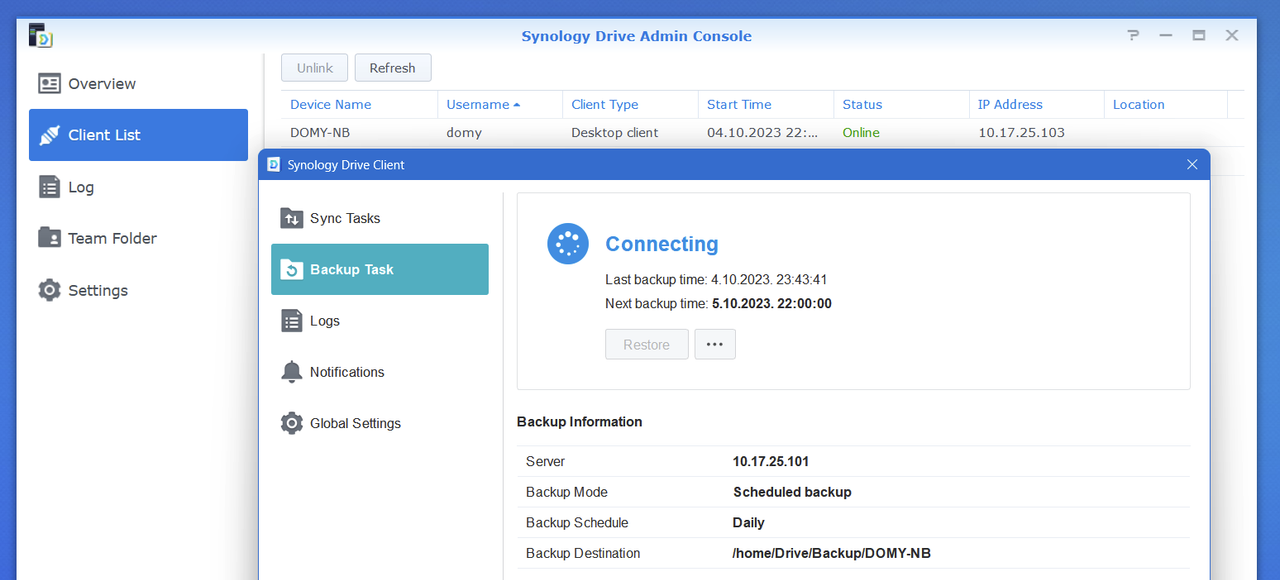The width and height of the screenshot is (1280, 580).
Task: Click the Backup Task icon
Action: point(291,269)
